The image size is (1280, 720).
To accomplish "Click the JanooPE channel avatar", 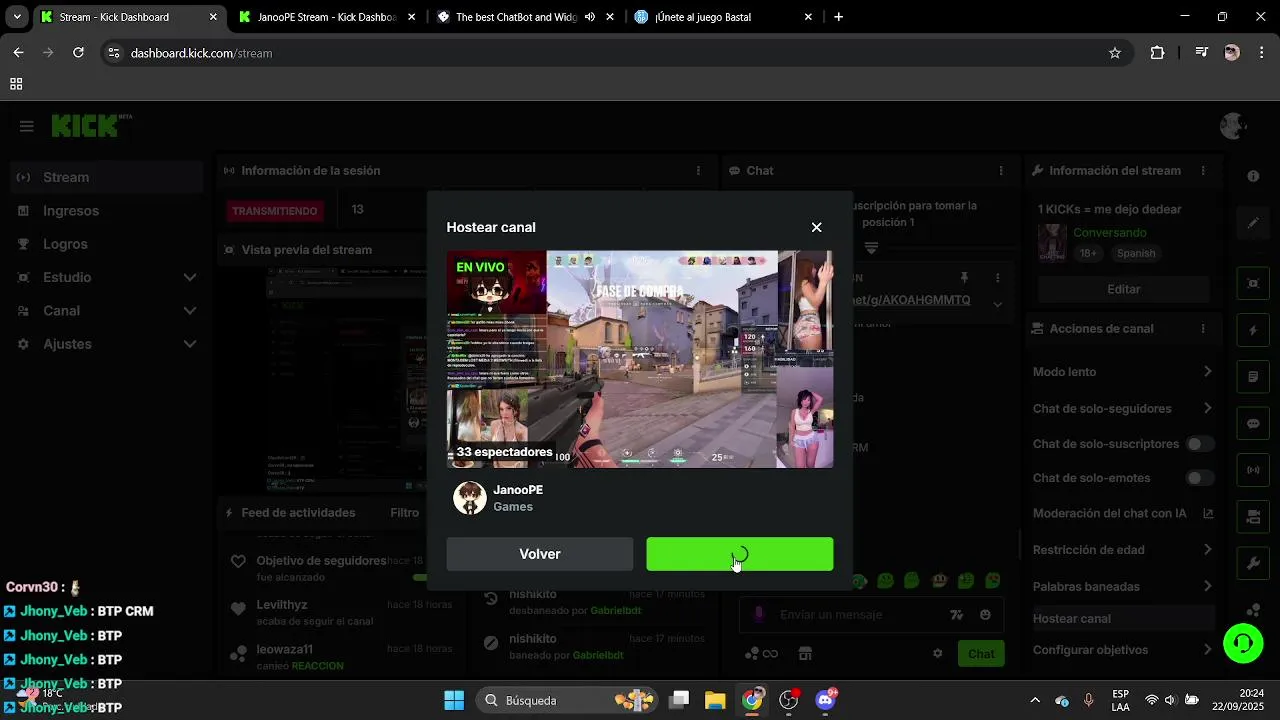I will tap(470, 497).
